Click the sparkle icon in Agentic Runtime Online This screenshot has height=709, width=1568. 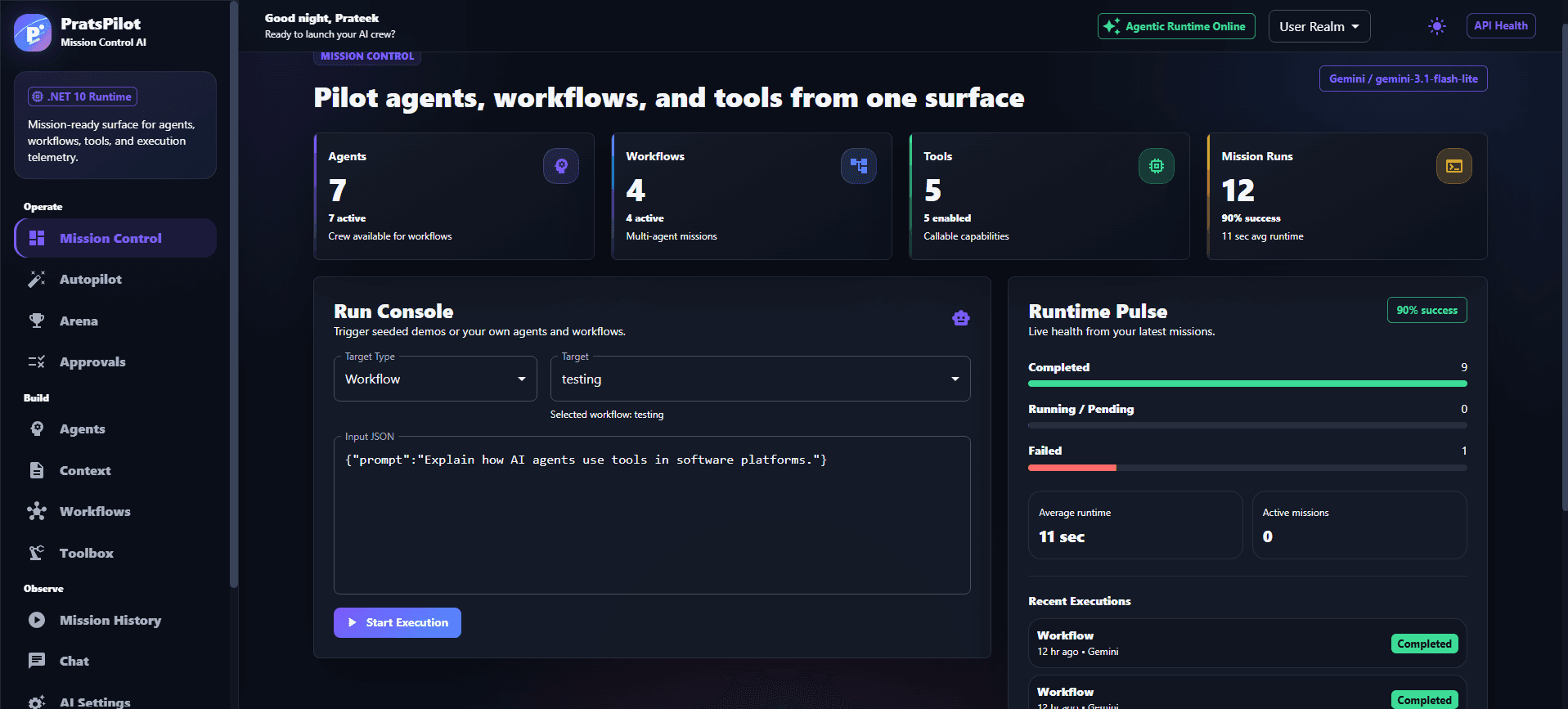click(x=1112, y=26)
